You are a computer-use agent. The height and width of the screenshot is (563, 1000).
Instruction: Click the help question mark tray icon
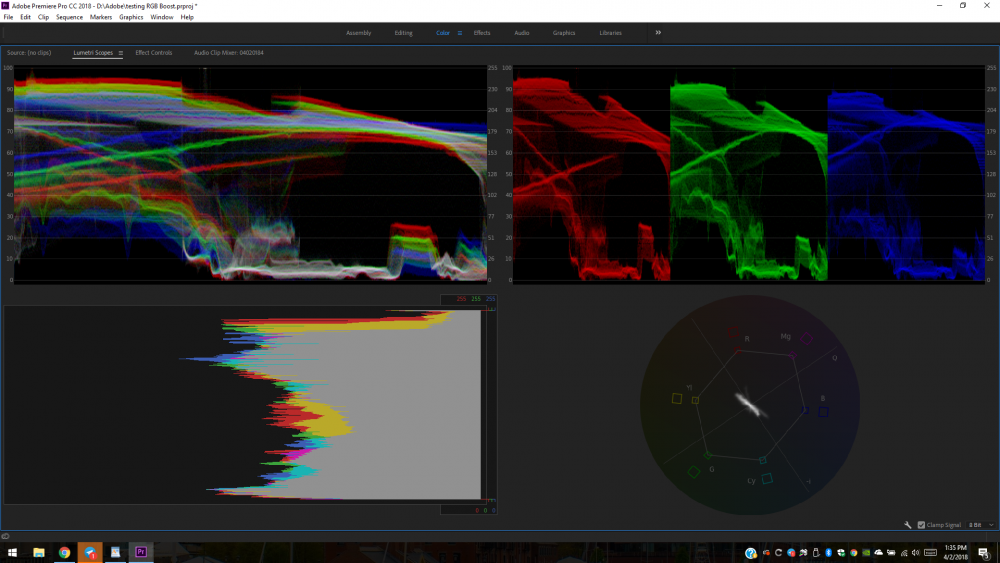(x=751, y=553)
